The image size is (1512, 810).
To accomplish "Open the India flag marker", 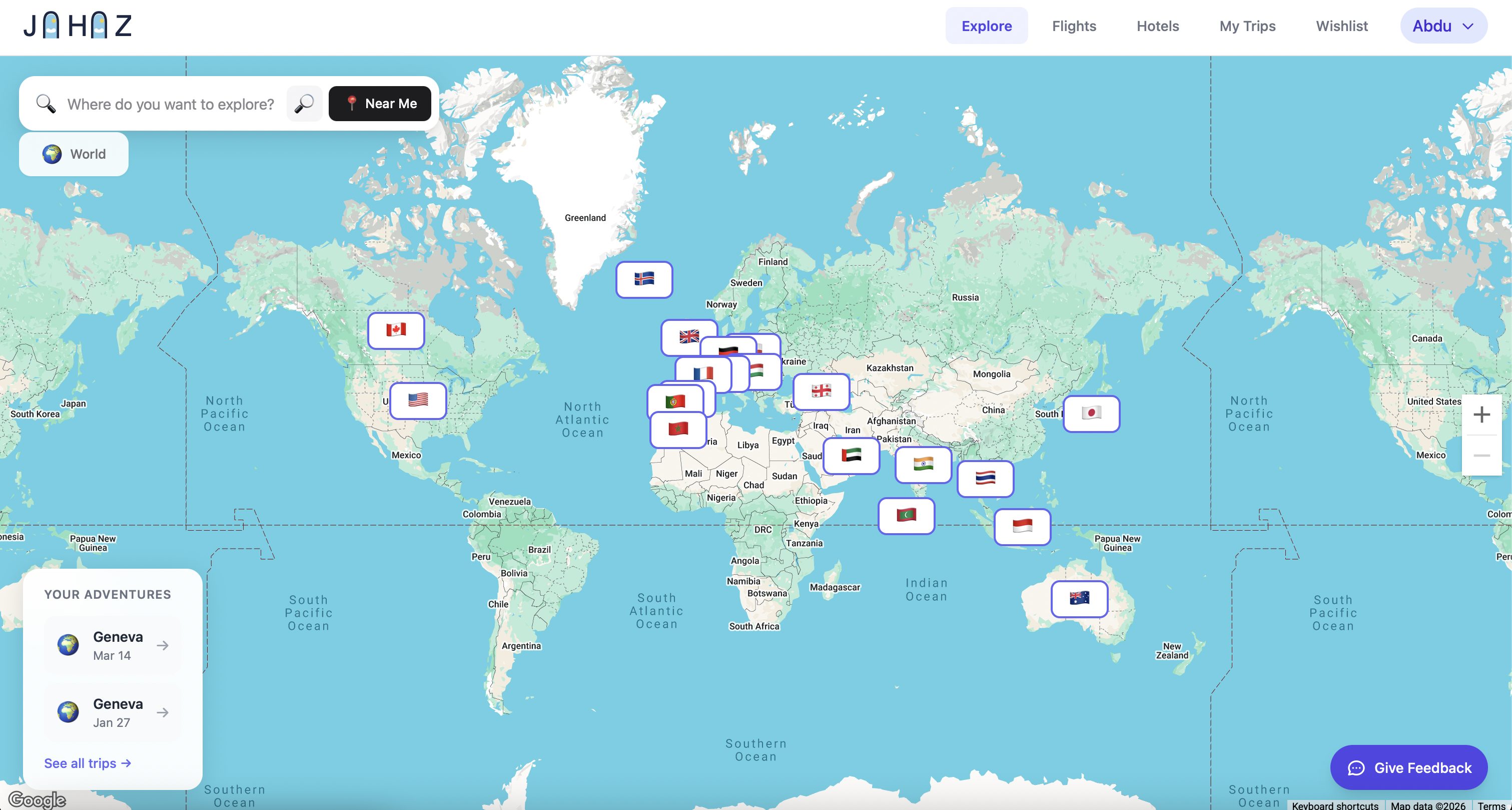I will (x=923, y=465).
